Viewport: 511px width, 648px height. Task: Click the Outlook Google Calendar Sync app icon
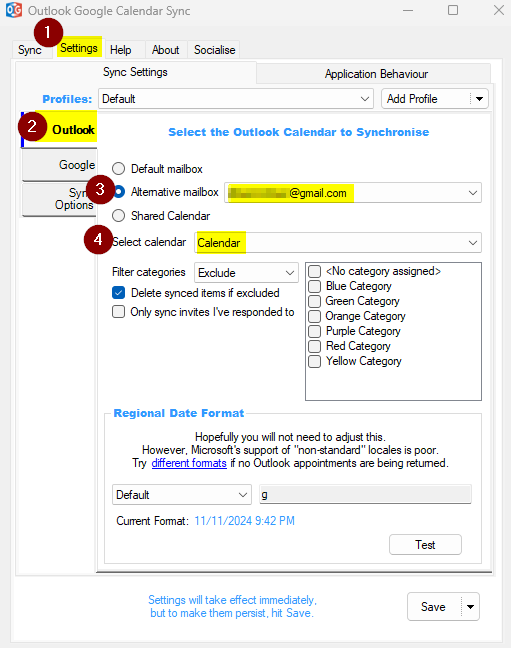tap(14, 10)
